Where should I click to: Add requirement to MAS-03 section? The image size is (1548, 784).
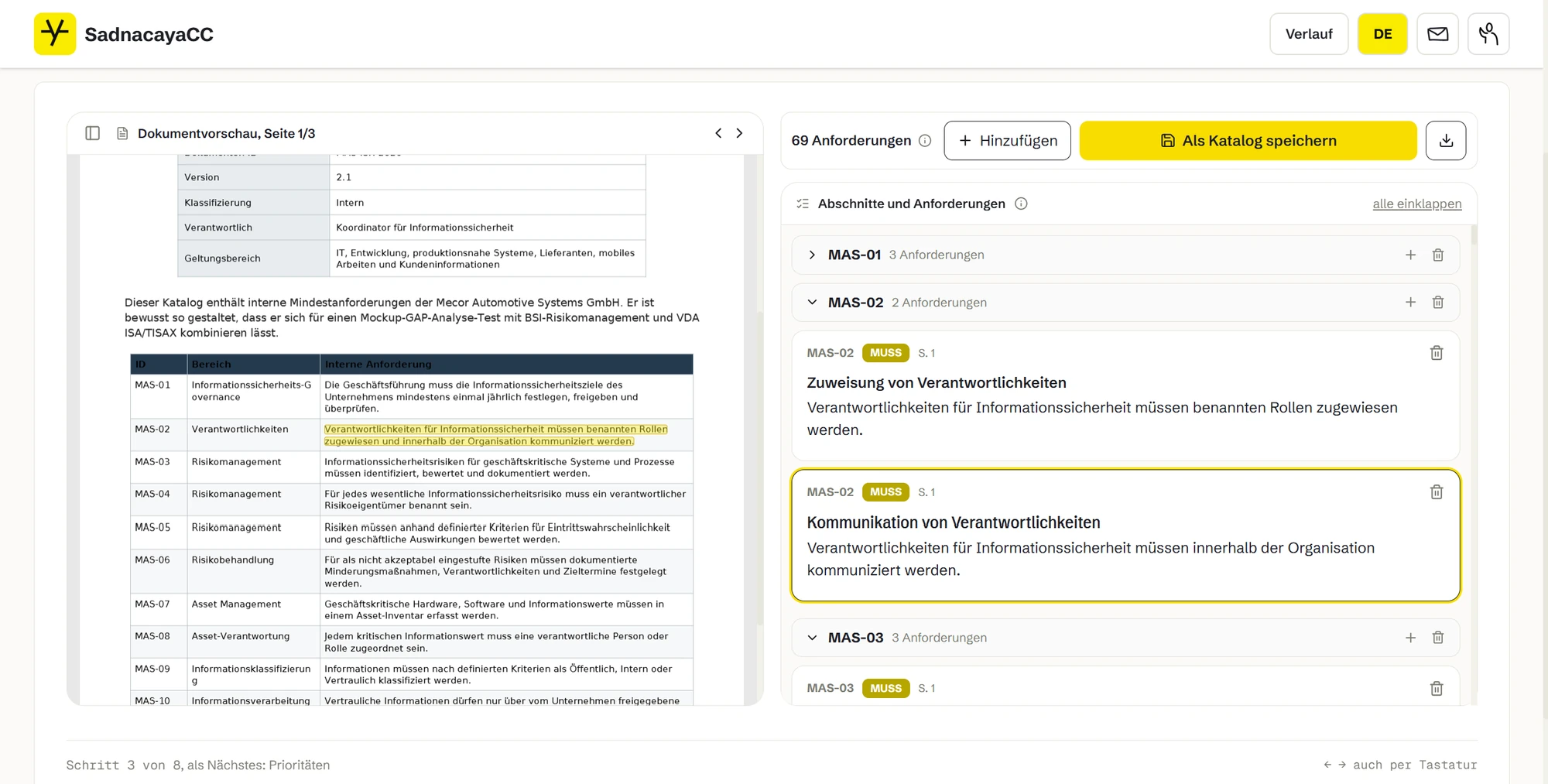pyautogui.click(x=1410, y=638)
